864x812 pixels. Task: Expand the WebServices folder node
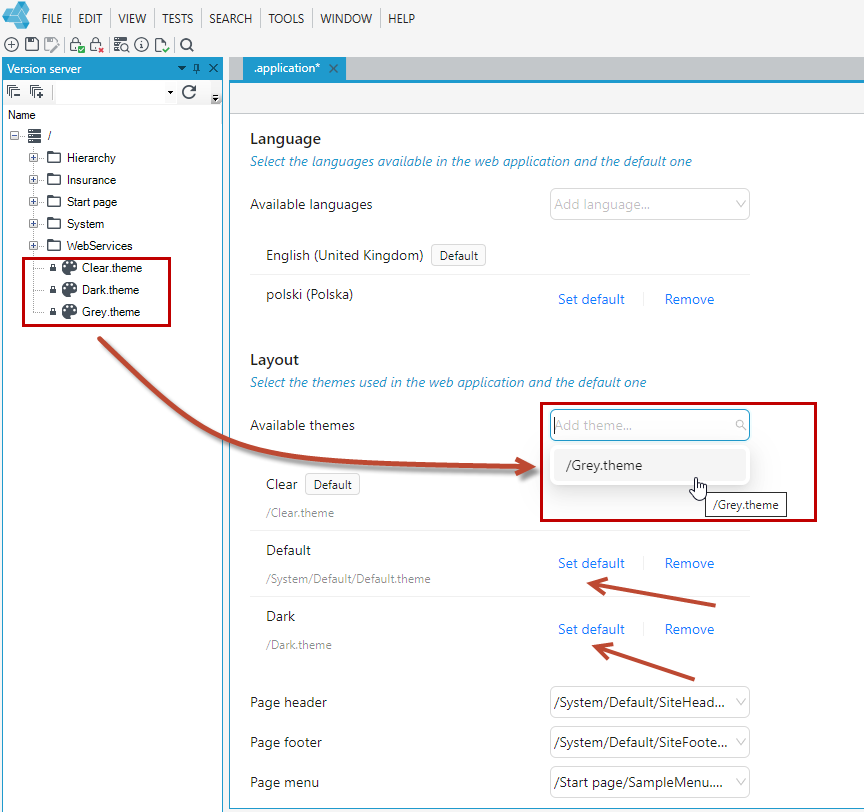[x=33, y=246]
